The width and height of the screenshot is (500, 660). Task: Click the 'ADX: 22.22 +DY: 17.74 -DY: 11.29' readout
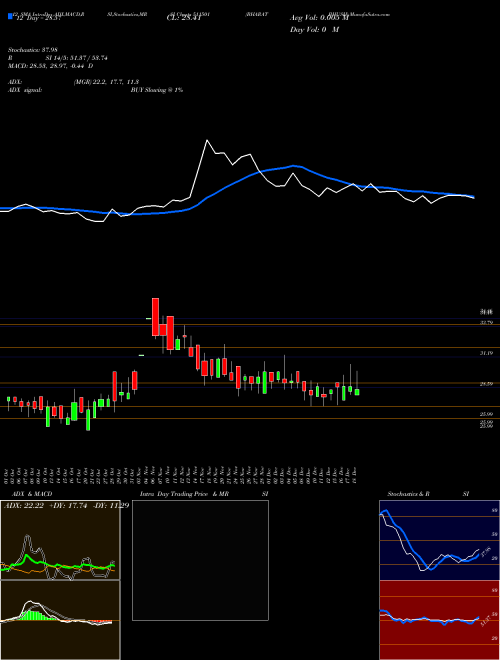[66, 505]
